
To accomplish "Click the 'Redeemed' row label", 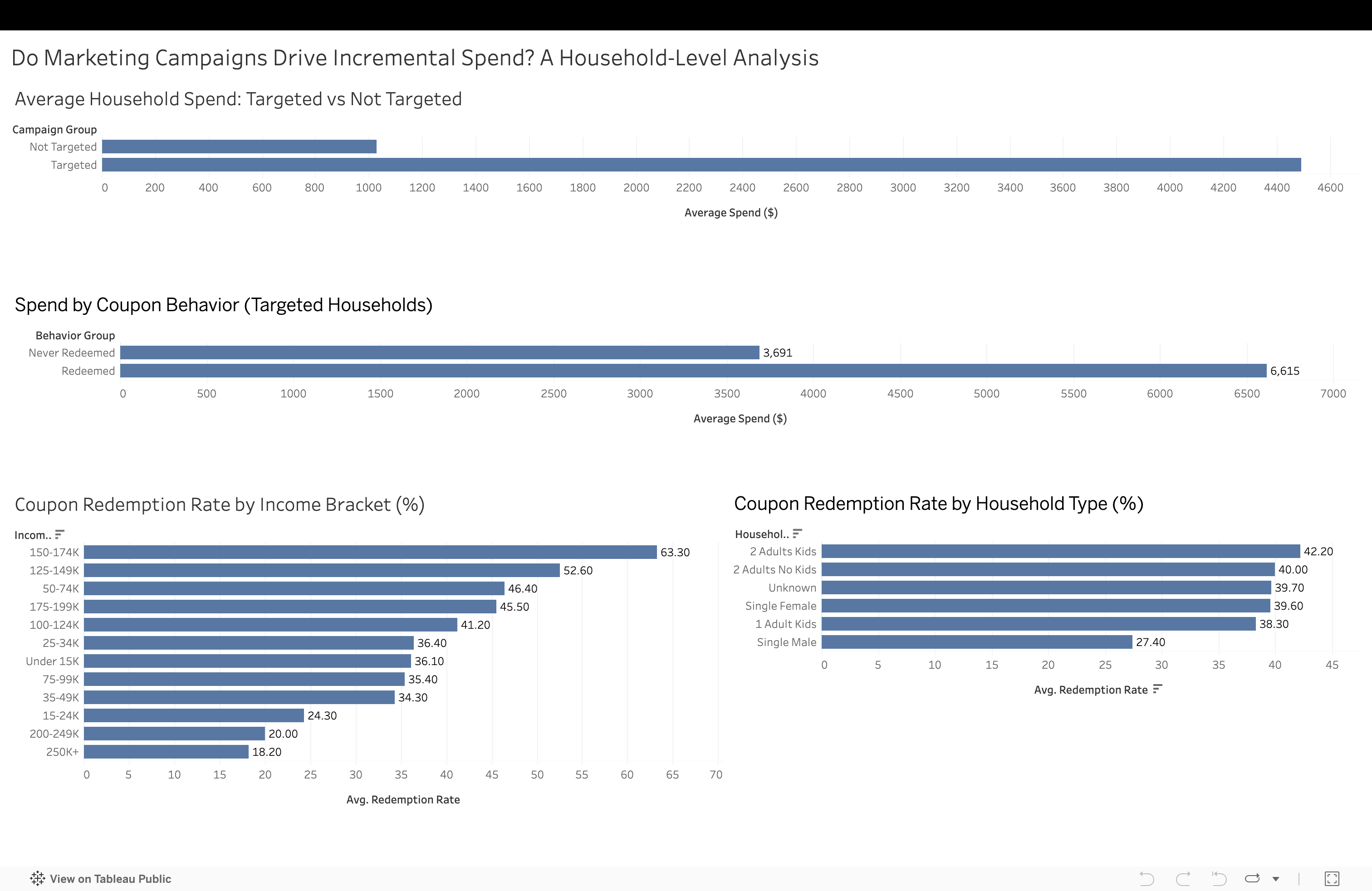I will (x=88, y=371).
